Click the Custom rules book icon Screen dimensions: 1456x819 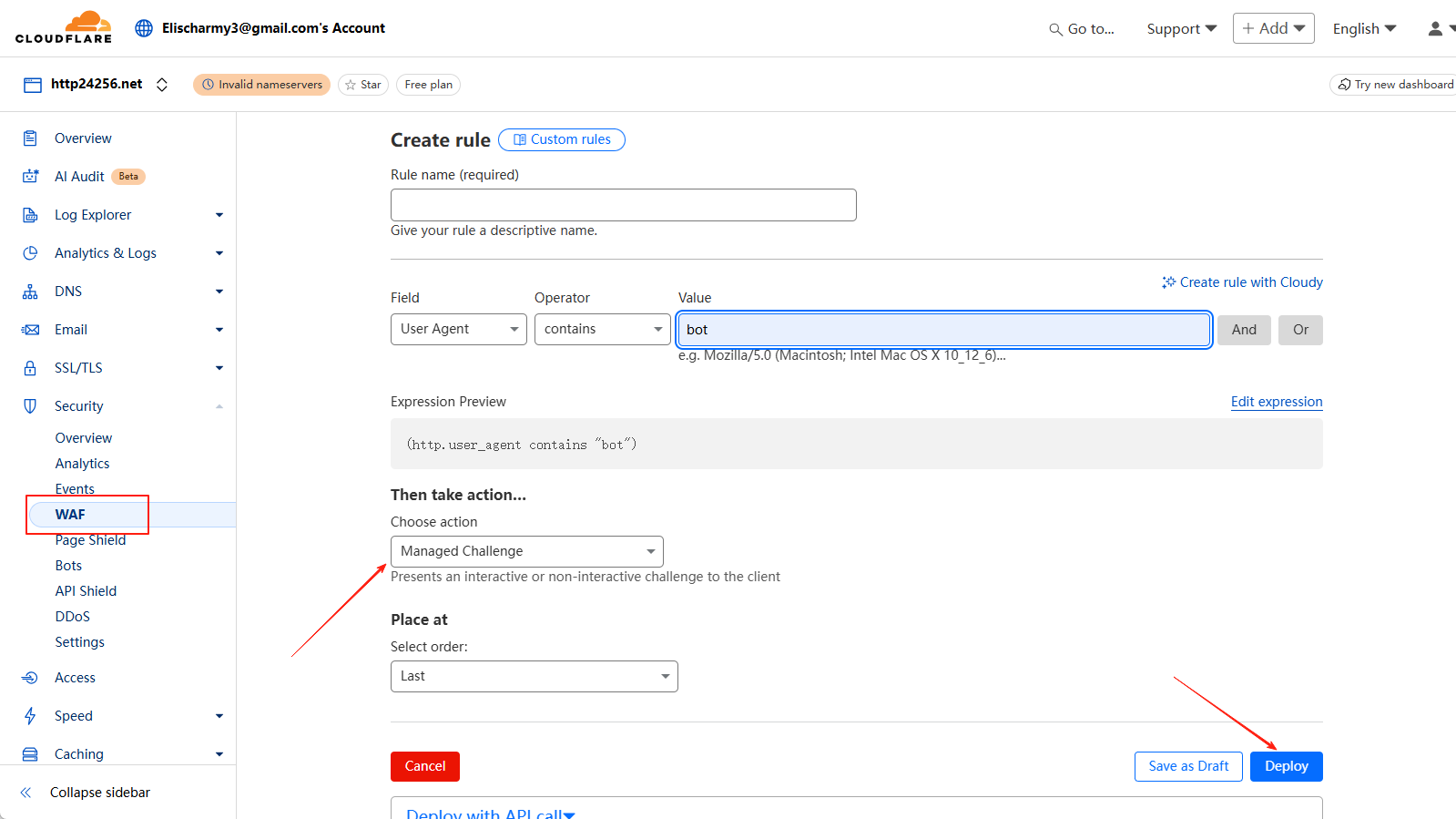[x=520, y=139]
